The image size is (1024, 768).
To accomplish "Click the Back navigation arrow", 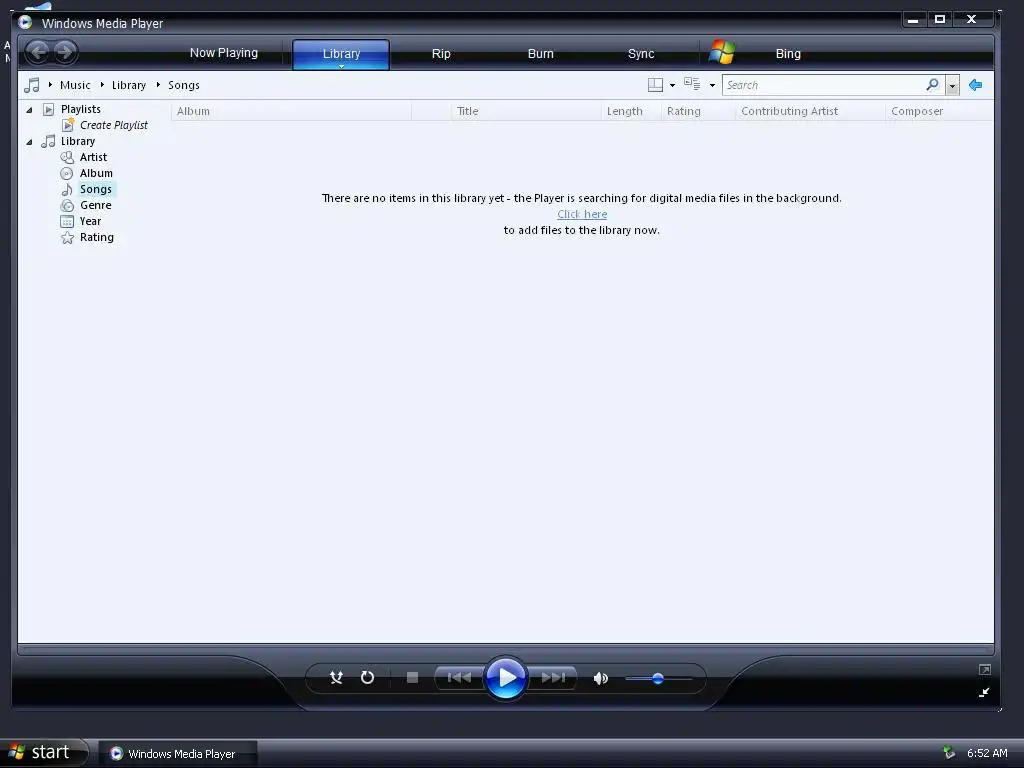I will click(x=39, y=52).
